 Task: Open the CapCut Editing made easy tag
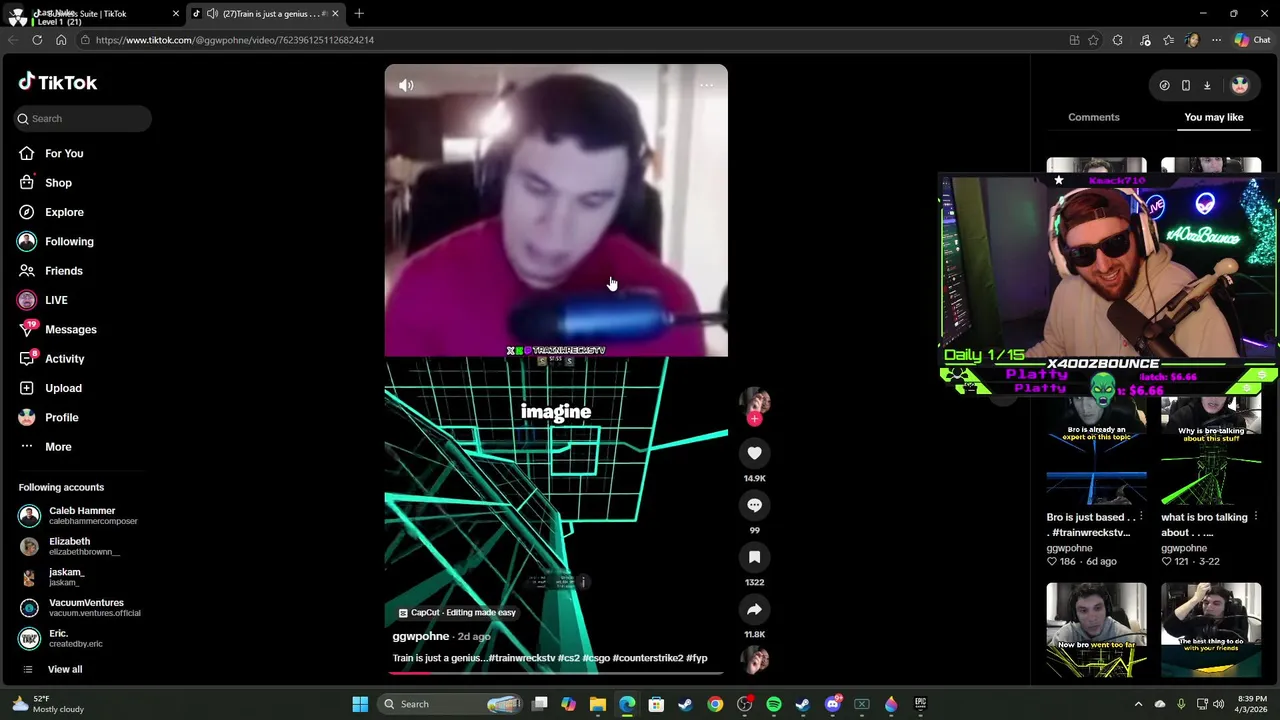coord(457,612)
